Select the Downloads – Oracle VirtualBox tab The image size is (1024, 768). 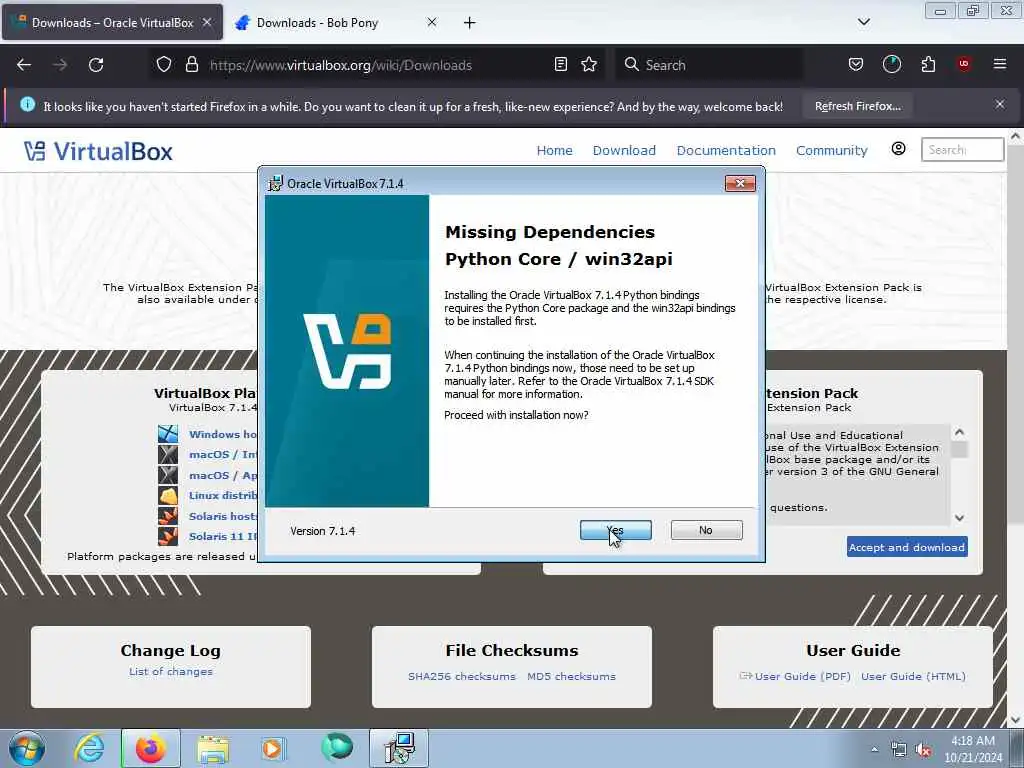pos(112,23)
